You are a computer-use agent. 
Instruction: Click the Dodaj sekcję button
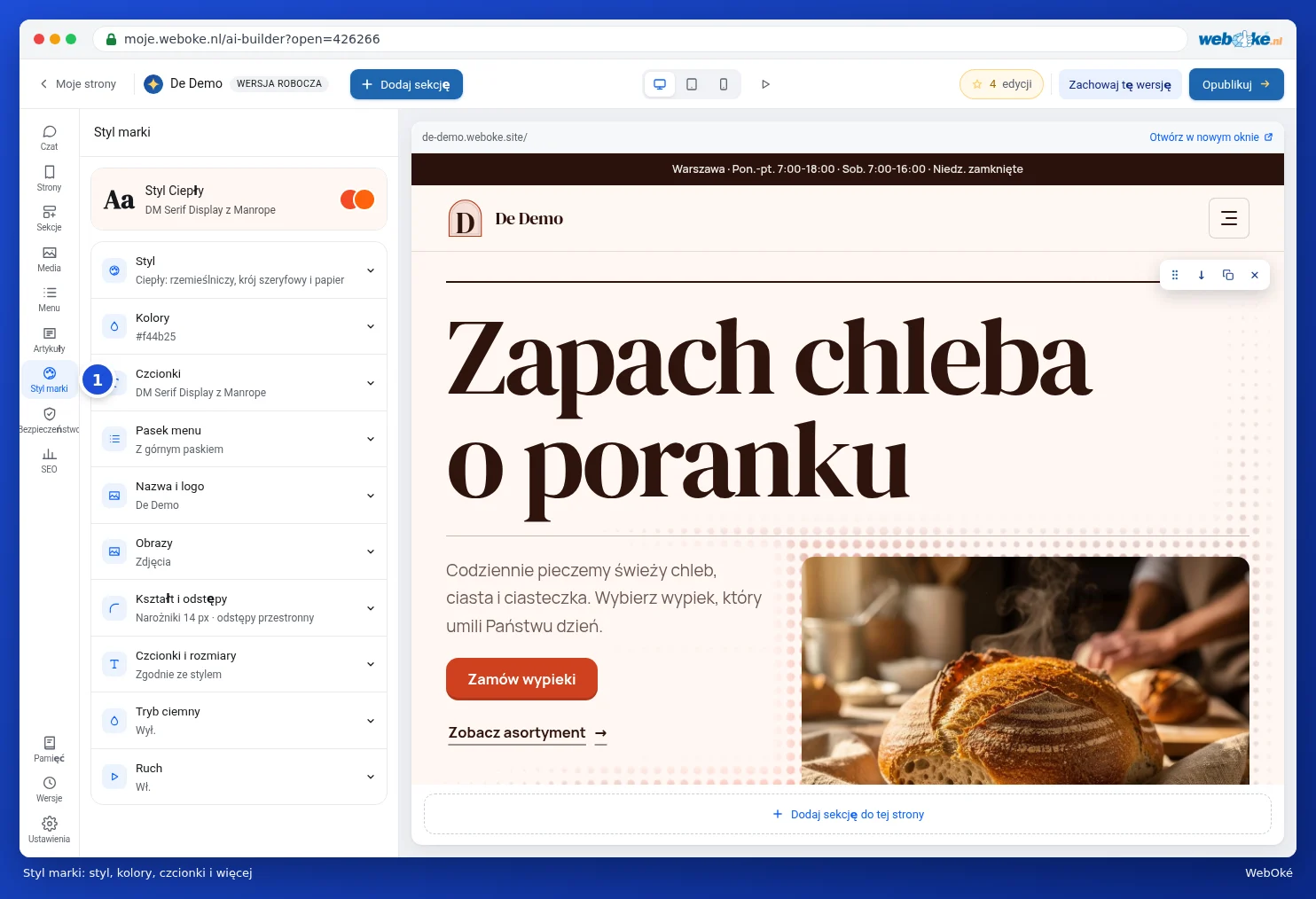(x=406, y=84)
